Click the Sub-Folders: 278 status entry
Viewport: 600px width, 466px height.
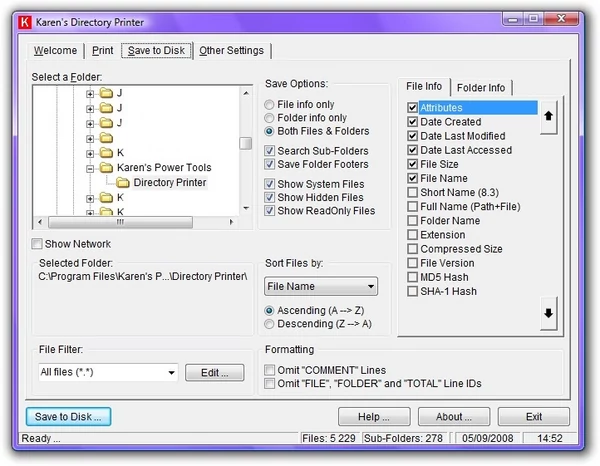403,438
